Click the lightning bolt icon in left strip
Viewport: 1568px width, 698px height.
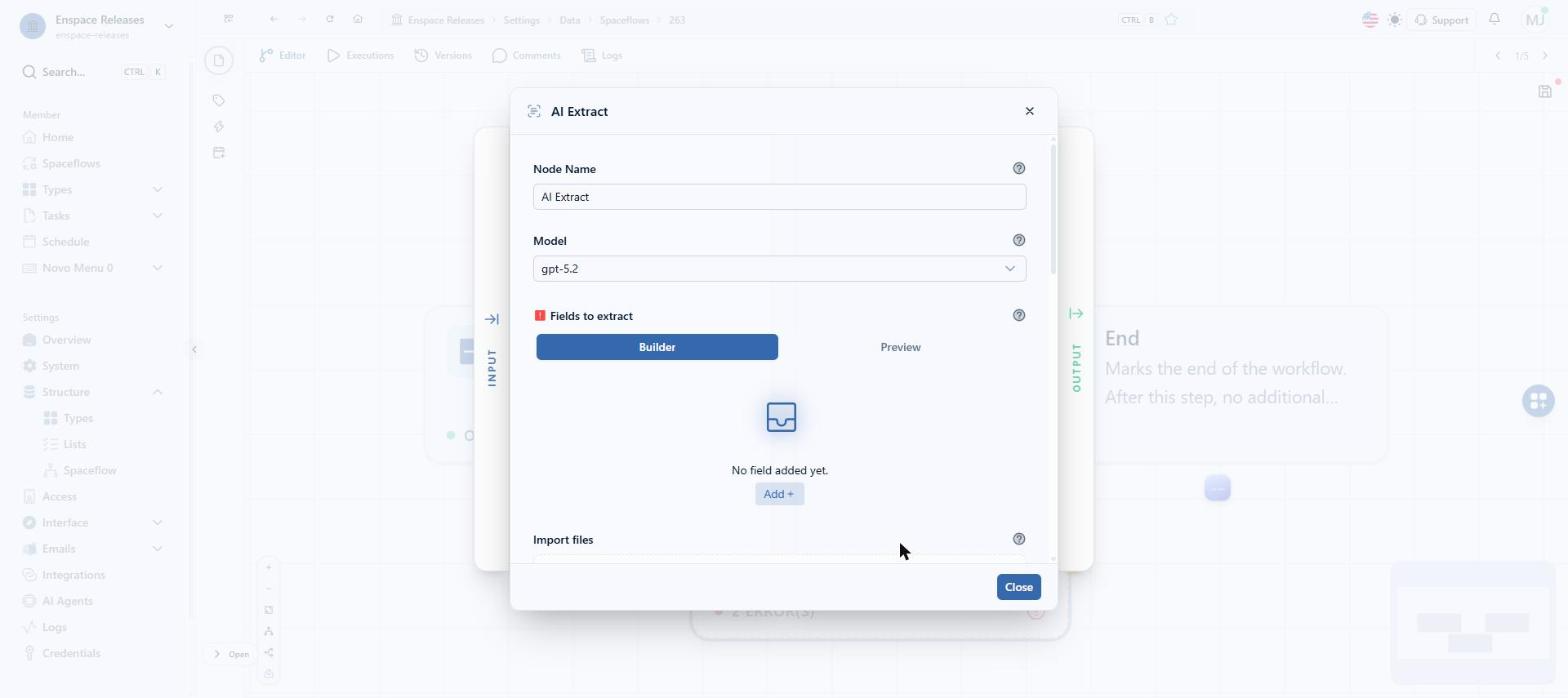point(219,127)
